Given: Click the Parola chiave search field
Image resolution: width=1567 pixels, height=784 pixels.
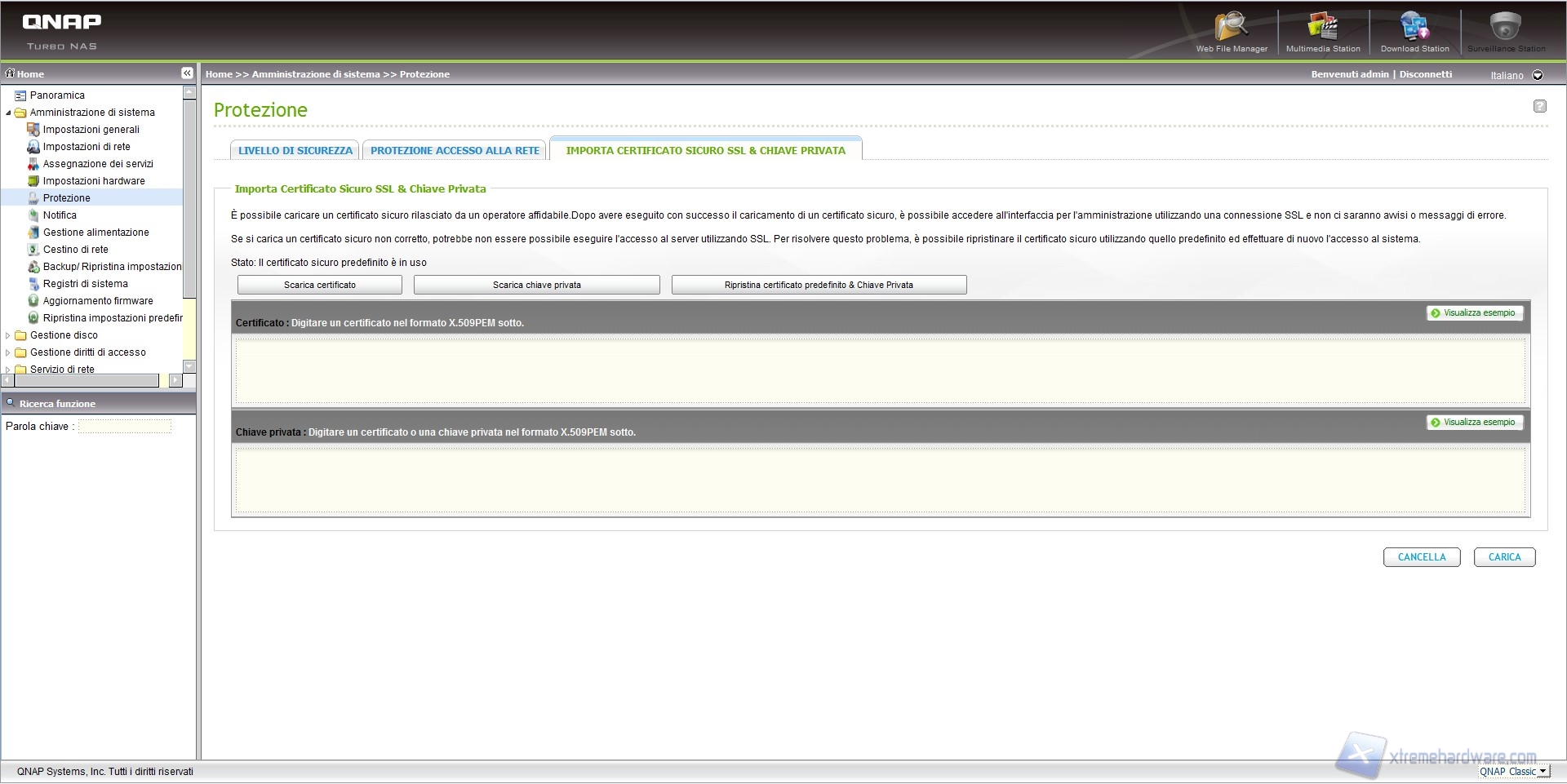Looking at the screenshot, I should (125, 427).
